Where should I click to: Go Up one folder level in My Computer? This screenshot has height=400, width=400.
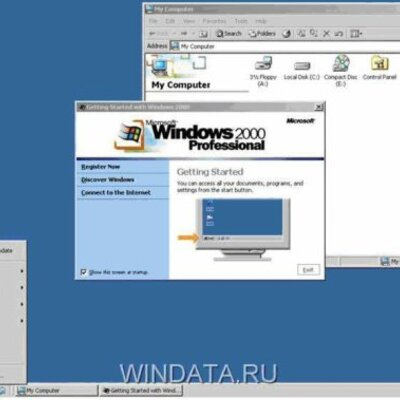(203, 34)
